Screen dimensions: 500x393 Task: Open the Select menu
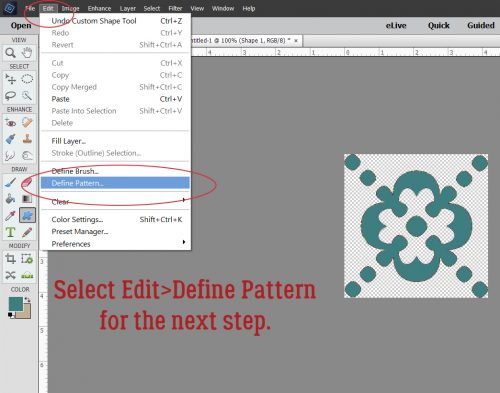(152, 8)
